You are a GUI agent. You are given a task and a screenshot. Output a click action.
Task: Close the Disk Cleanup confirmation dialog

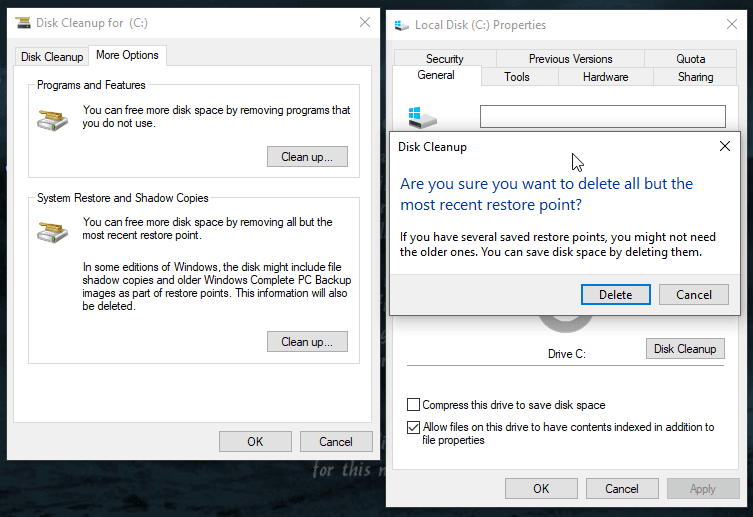[x=725, y=146]
